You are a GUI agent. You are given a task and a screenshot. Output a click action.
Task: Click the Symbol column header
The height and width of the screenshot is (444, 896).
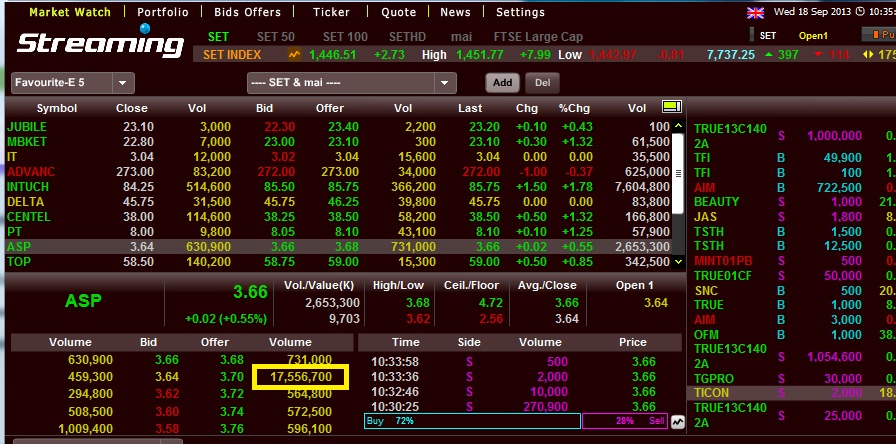tap(57, 108)
